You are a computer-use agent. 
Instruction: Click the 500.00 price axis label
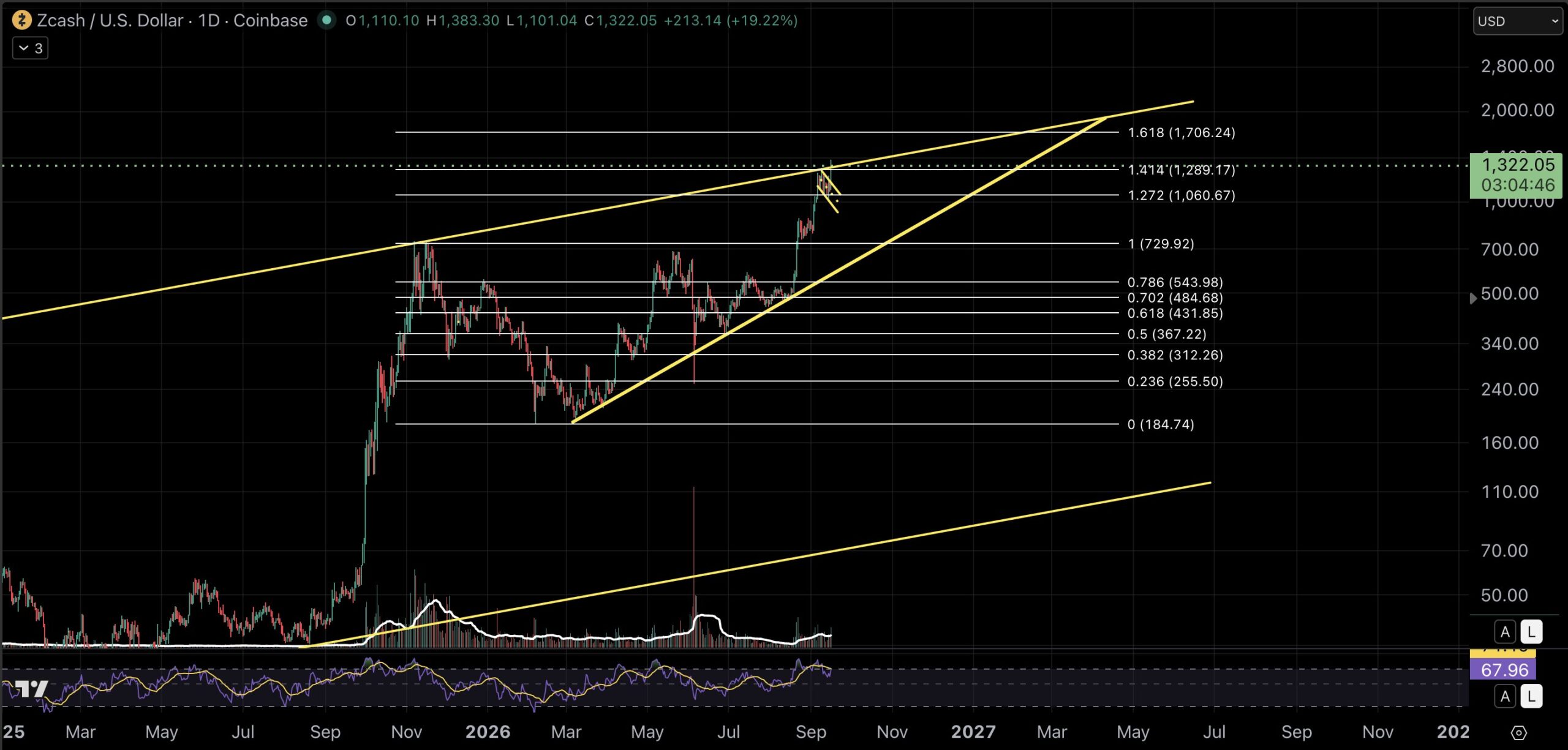point(1509,294)
